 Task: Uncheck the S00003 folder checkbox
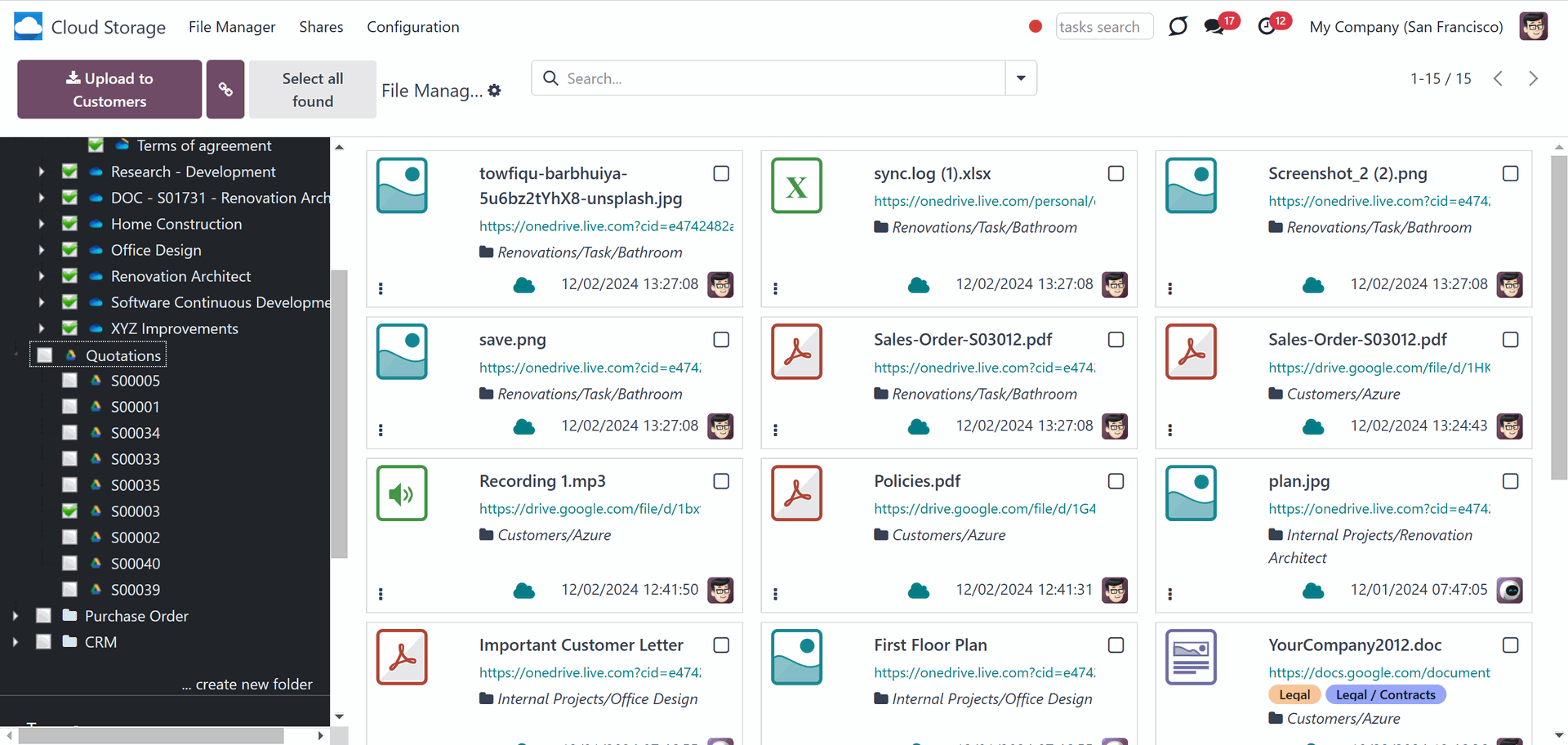69,511
